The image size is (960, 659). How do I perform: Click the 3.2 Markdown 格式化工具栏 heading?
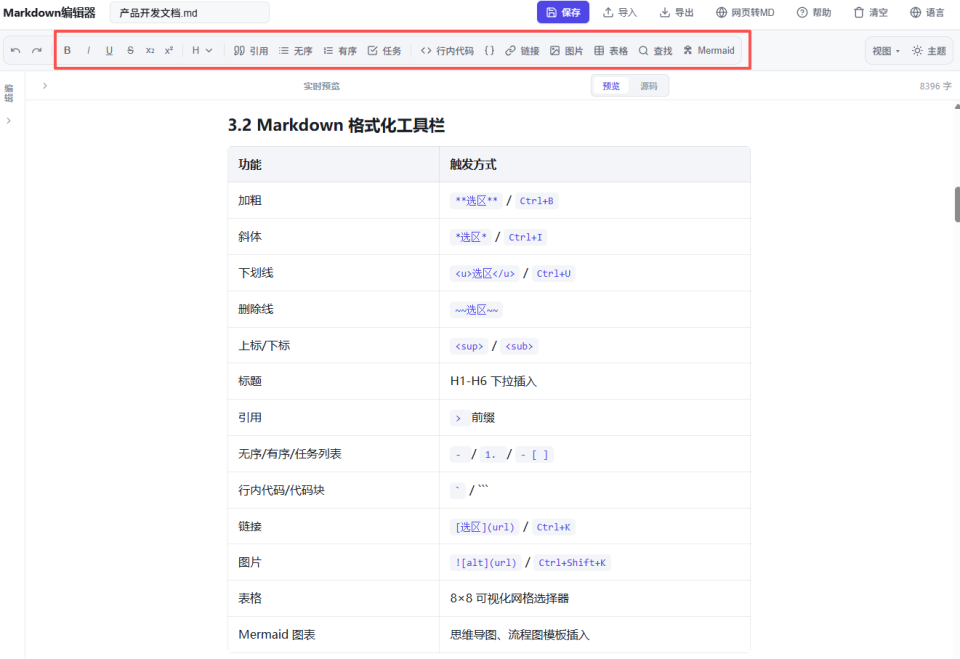(336, 125)
